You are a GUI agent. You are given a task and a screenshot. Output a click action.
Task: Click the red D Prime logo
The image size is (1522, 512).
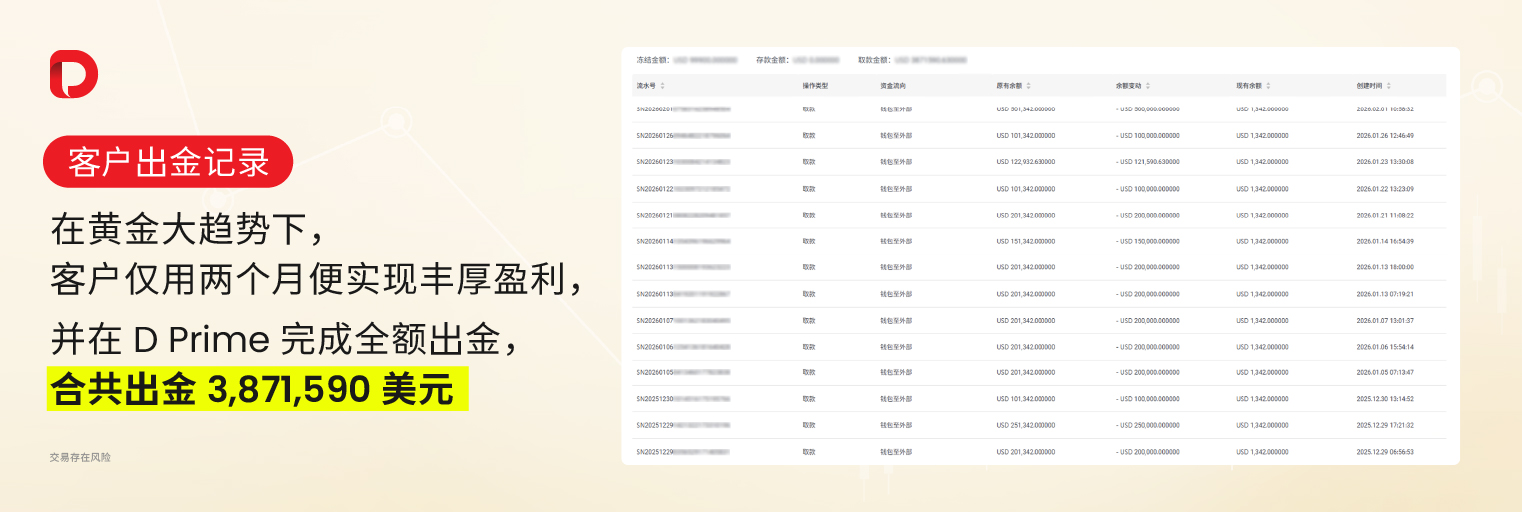[74, 75]
